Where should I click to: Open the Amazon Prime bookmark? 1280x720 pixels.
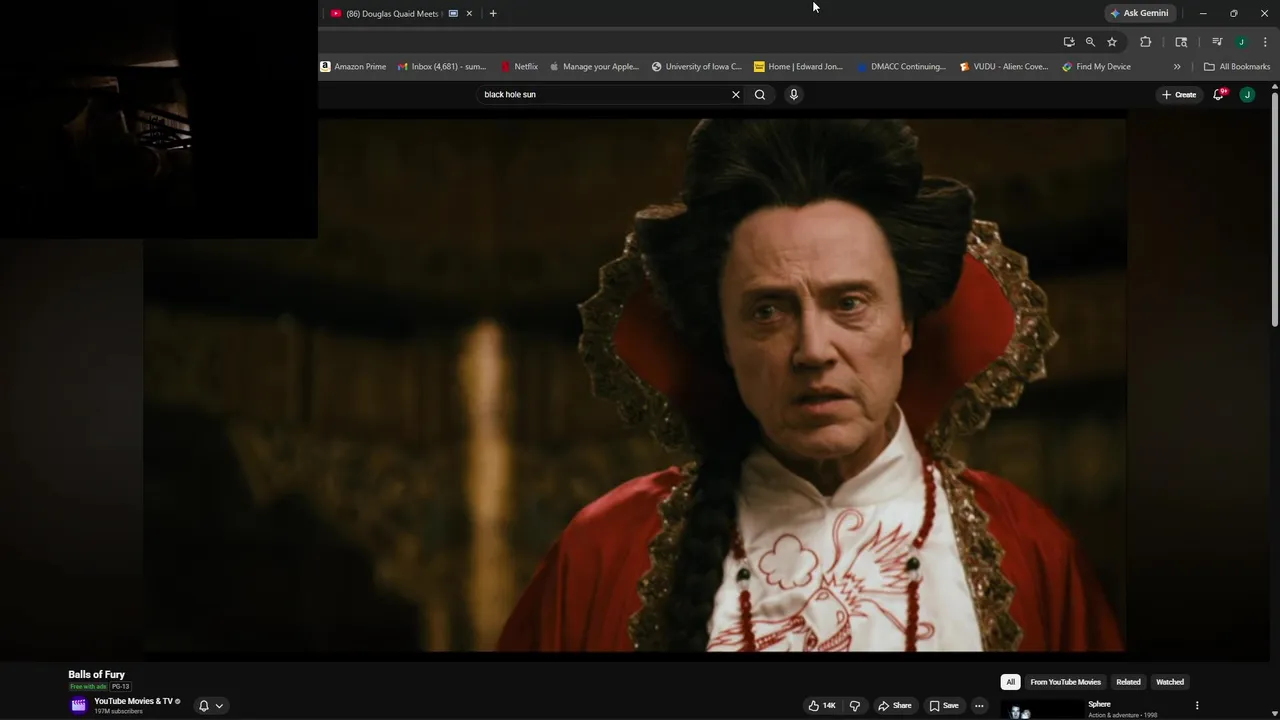[353, 67]
